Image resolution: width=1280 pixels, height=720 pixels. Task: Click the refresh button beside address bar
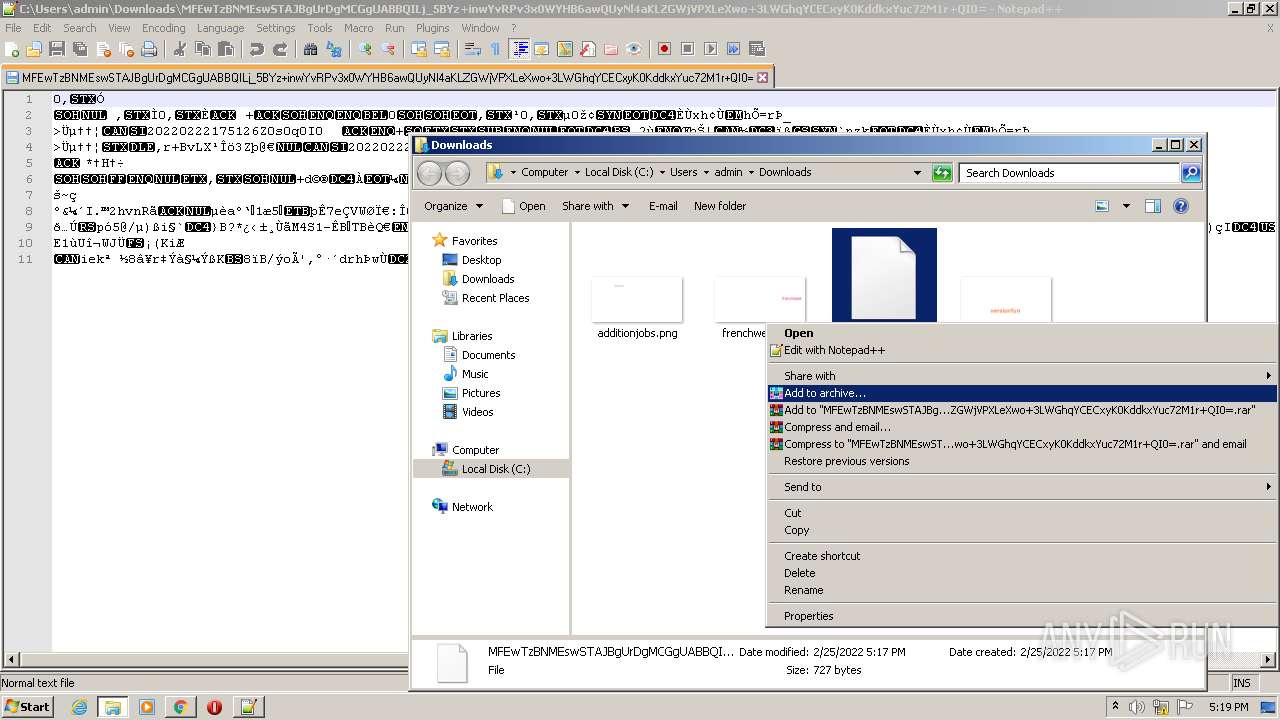[942, 173]
